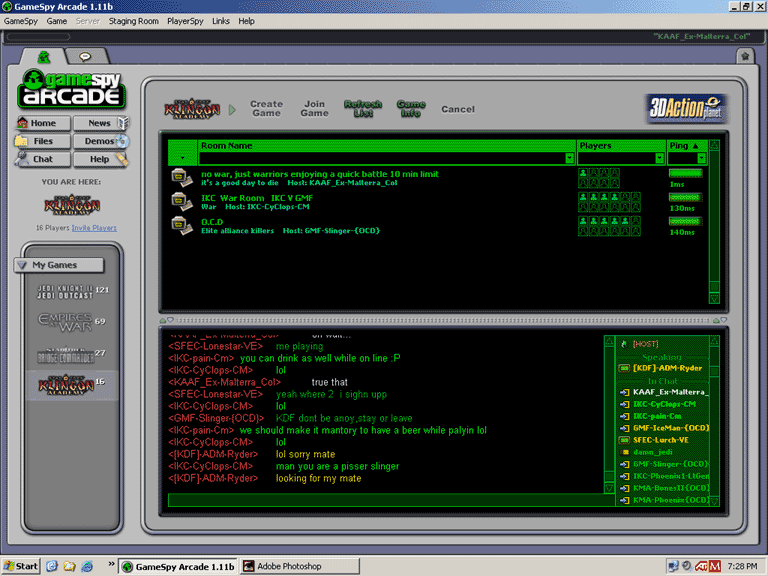768x576 pixels.
Task: Select Empires at War game logo
Action: click(65, 322)
